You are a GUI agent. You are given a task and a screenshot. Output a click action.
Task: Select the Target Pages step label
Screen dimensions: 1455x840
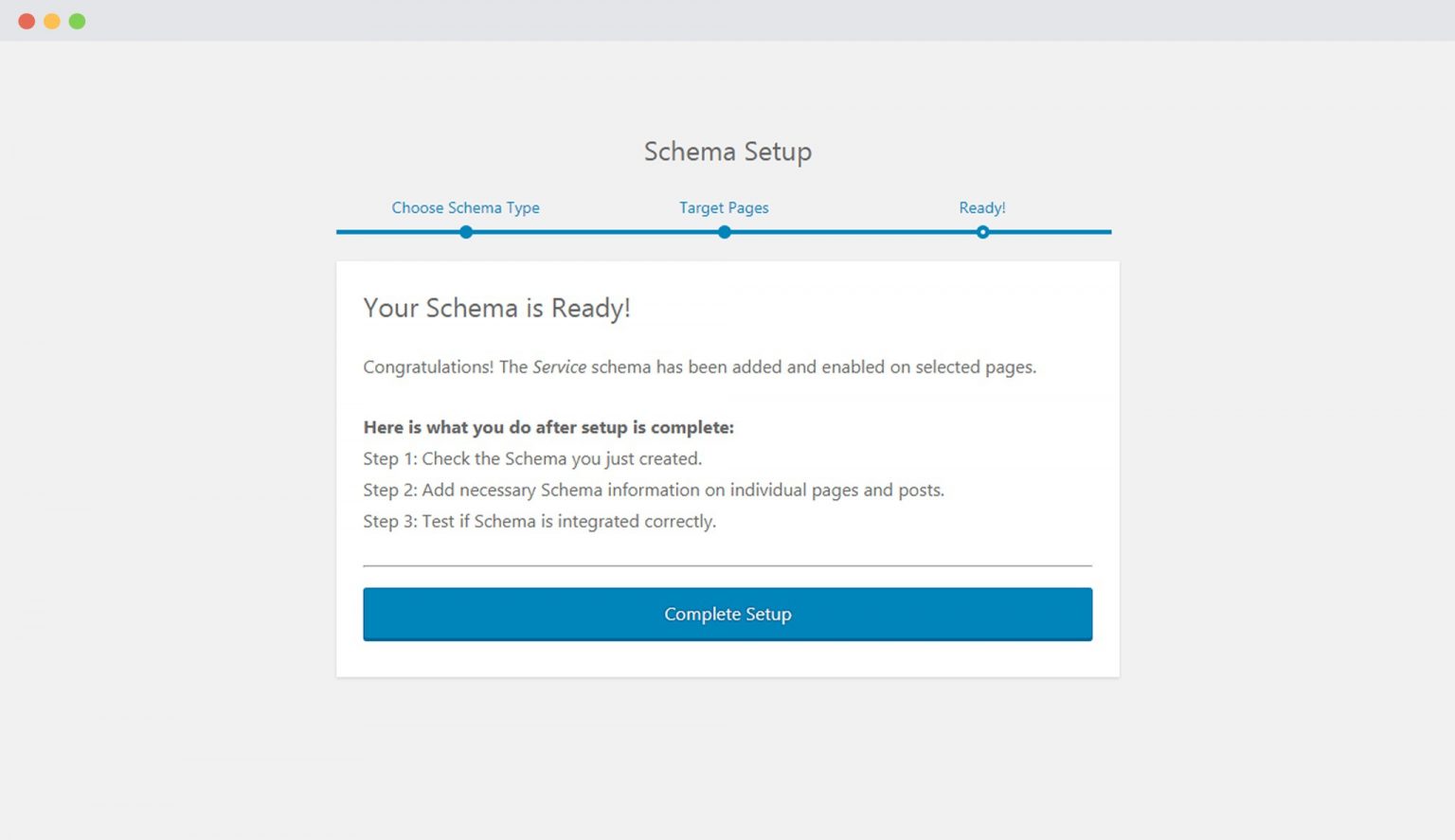point(724,207)
